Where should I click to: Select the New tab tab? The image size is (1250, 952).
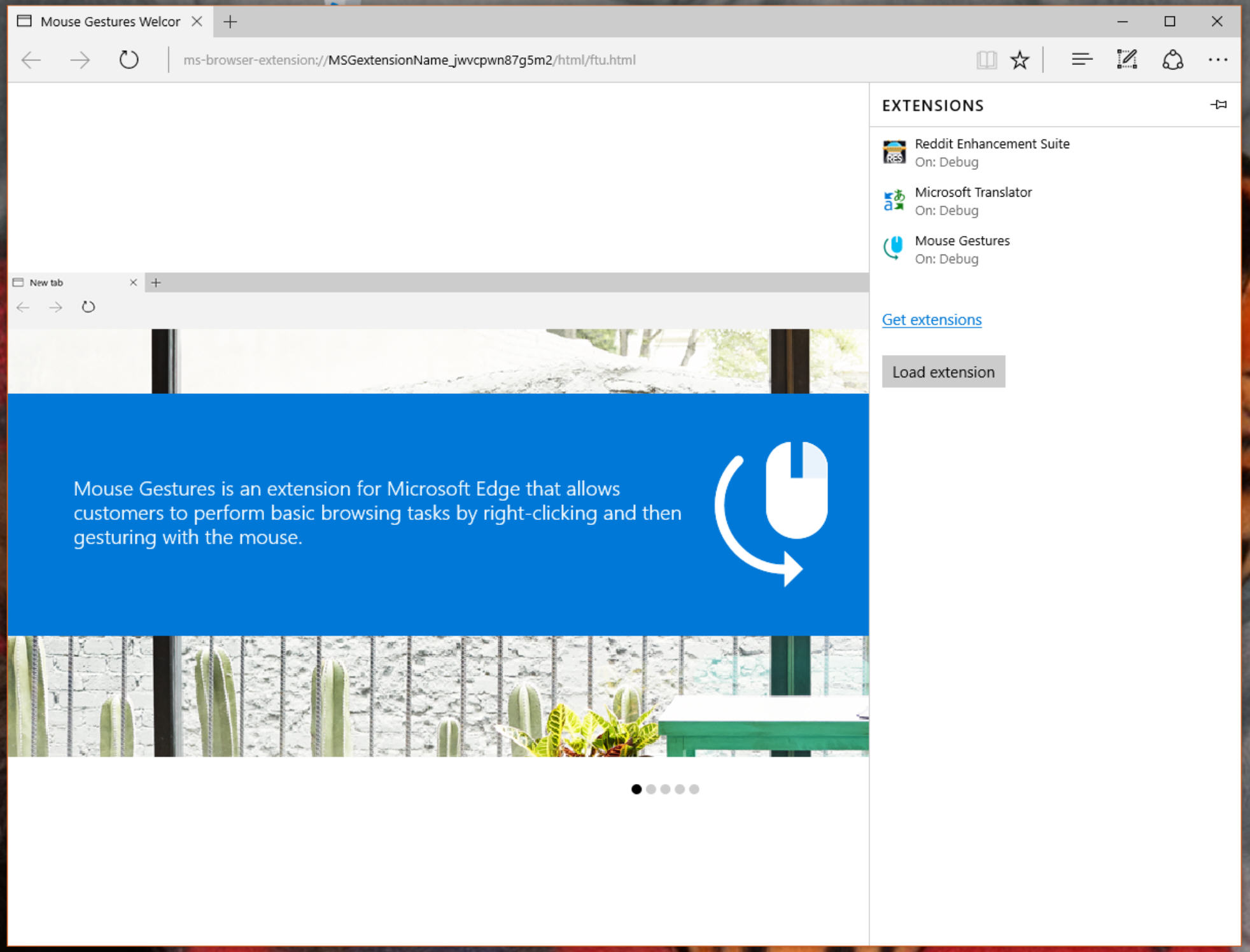[70, 282]
